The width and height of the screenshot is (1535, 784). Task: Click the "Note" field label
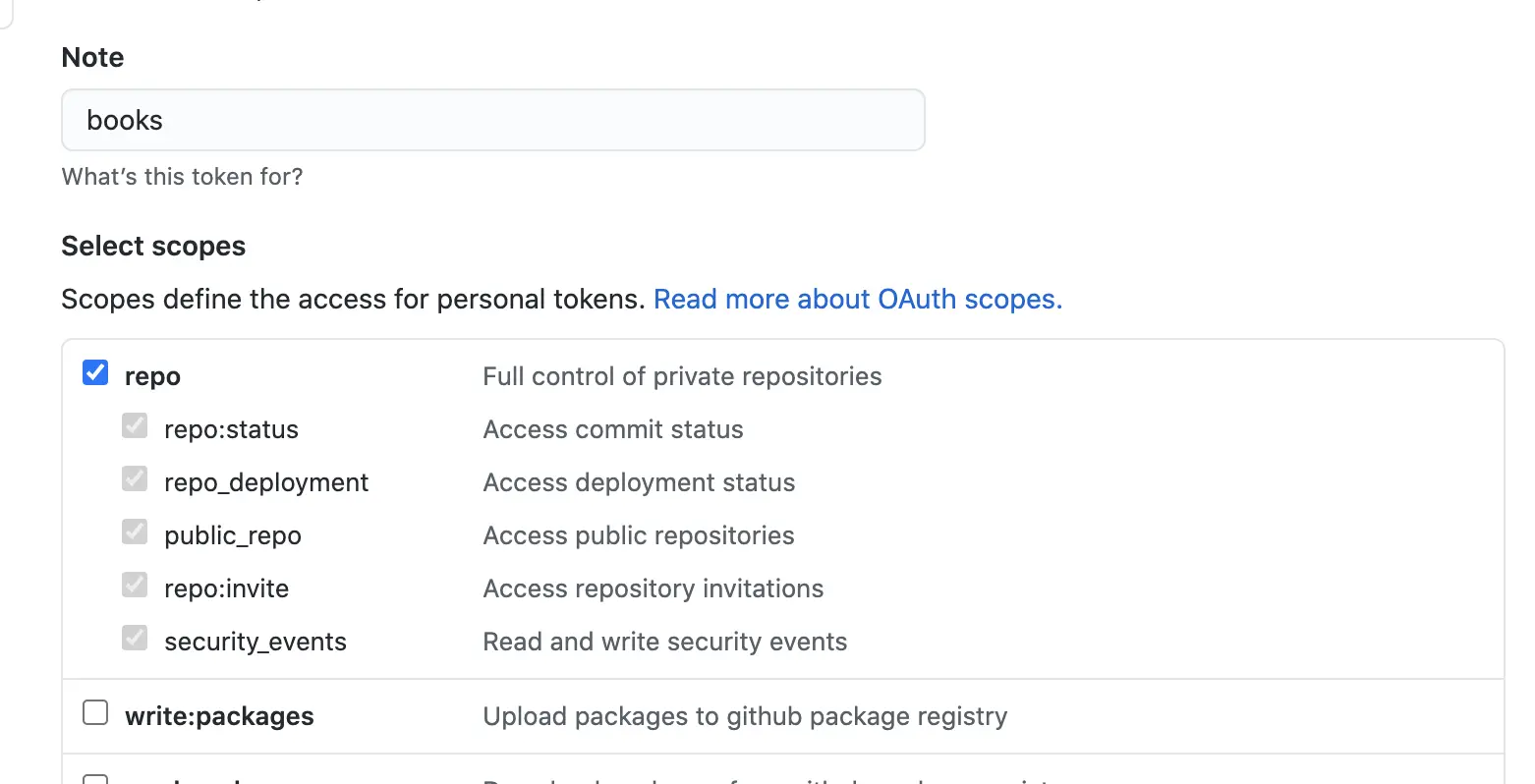pyautogui.click(x=92, y=57)
